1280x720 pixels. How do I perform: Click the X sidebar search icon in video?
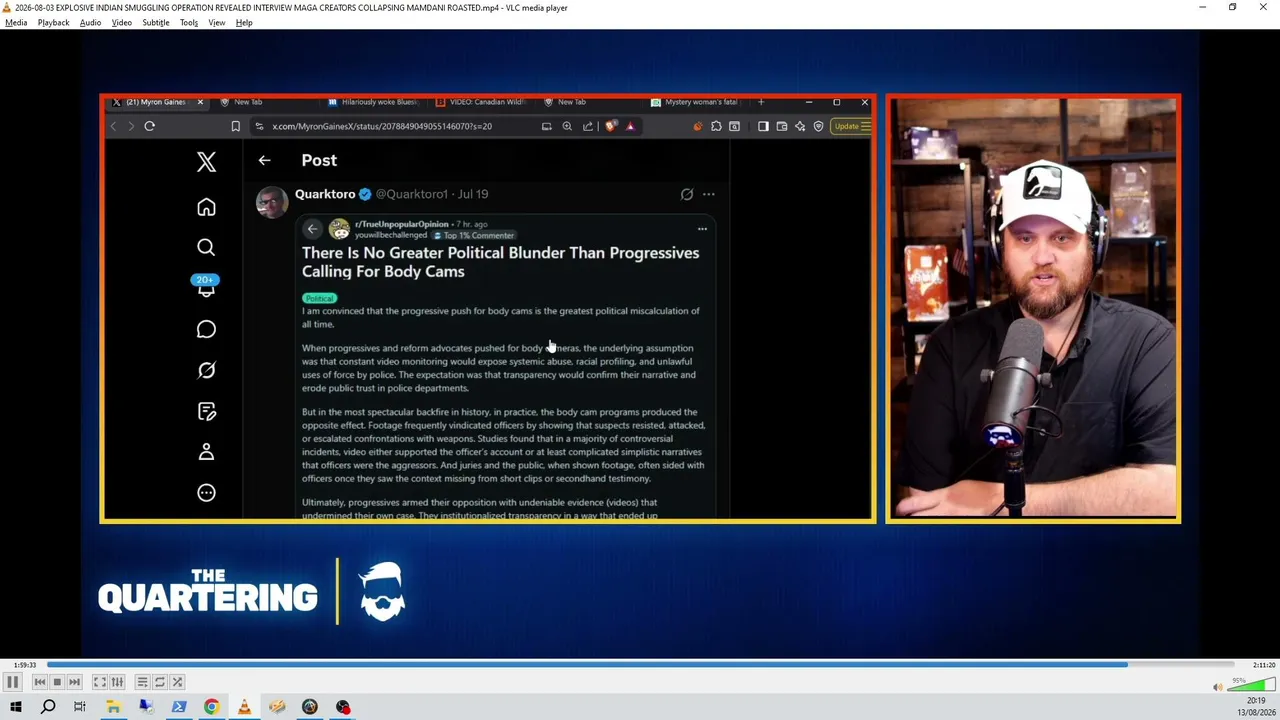point(206,247)
